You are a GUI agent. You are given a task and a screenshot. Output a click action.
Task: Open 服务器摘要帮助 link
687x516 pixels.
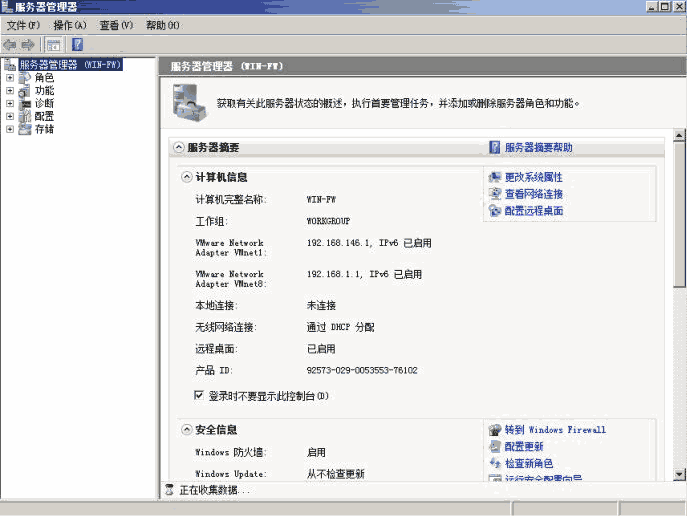(x=538, y=148)
